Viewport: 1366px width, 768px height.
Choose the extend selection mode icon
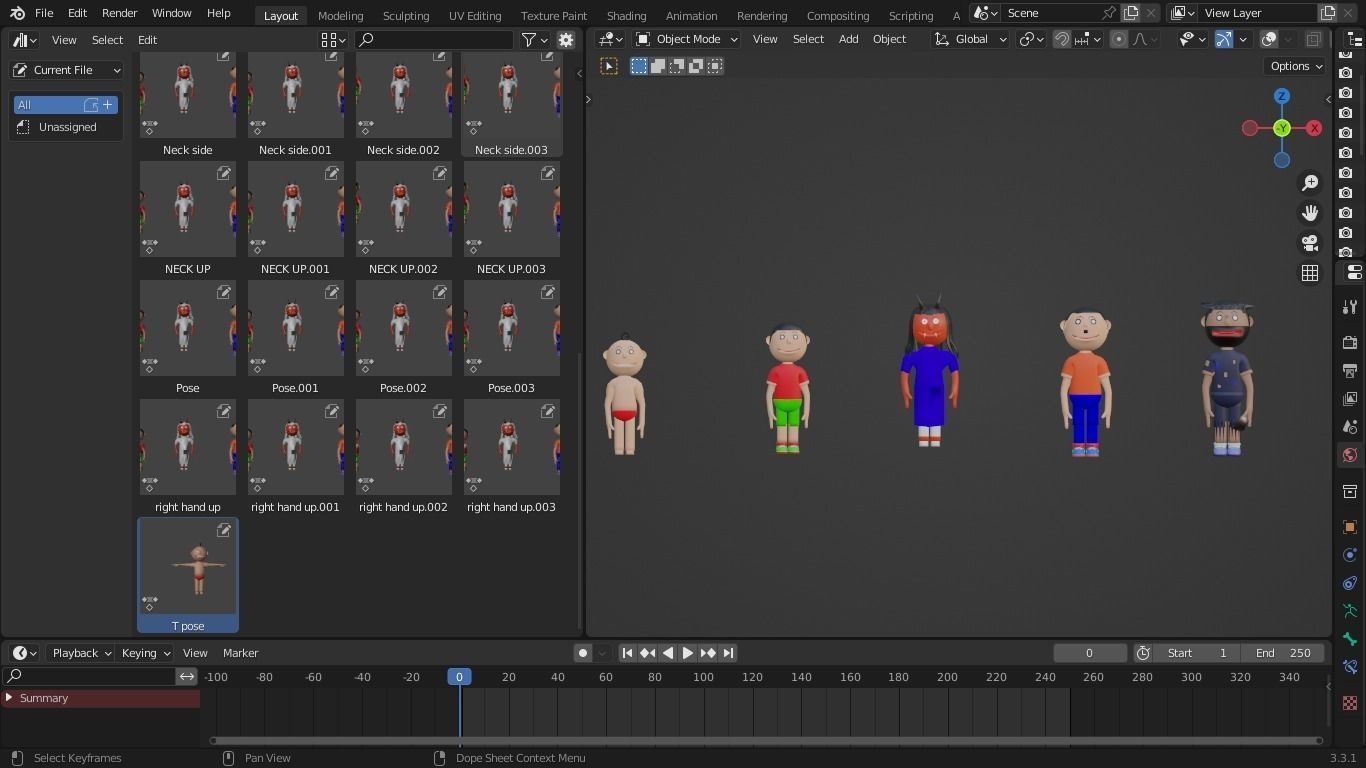tap(658, 66)
